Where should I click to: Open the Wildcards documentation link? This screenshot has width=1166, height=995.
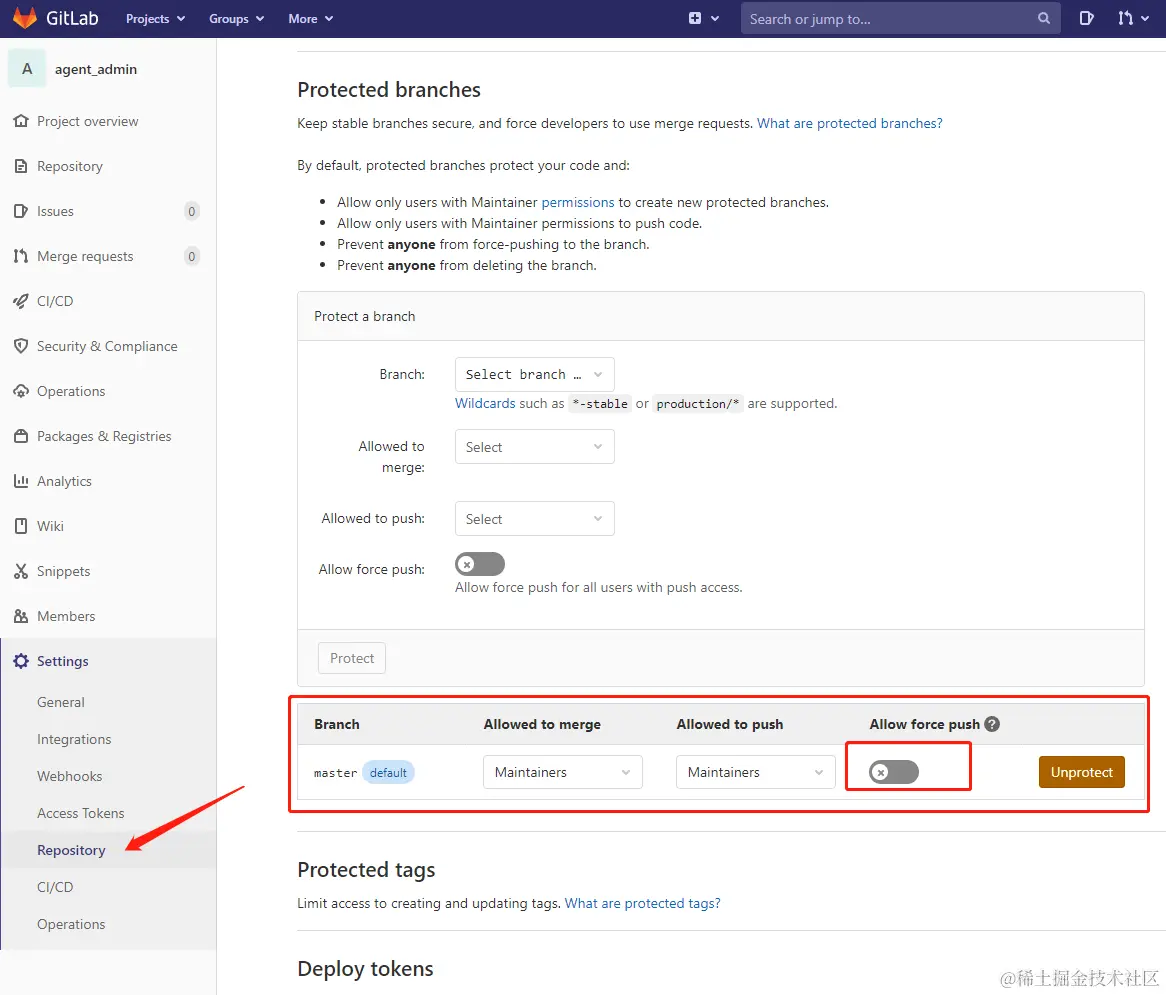(x=485, y=403)
